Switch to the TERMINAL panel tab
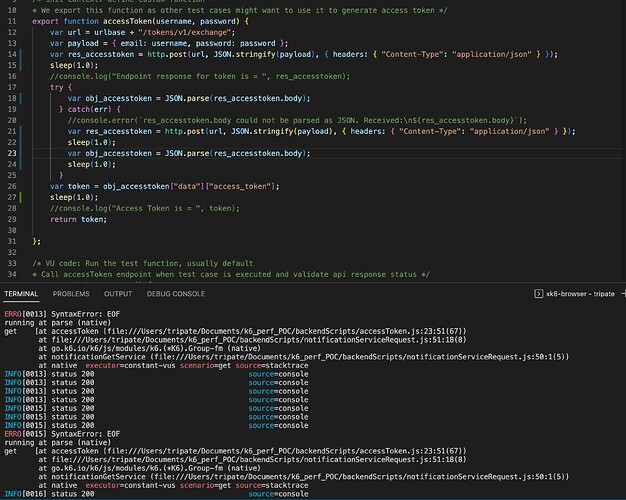 21,294
